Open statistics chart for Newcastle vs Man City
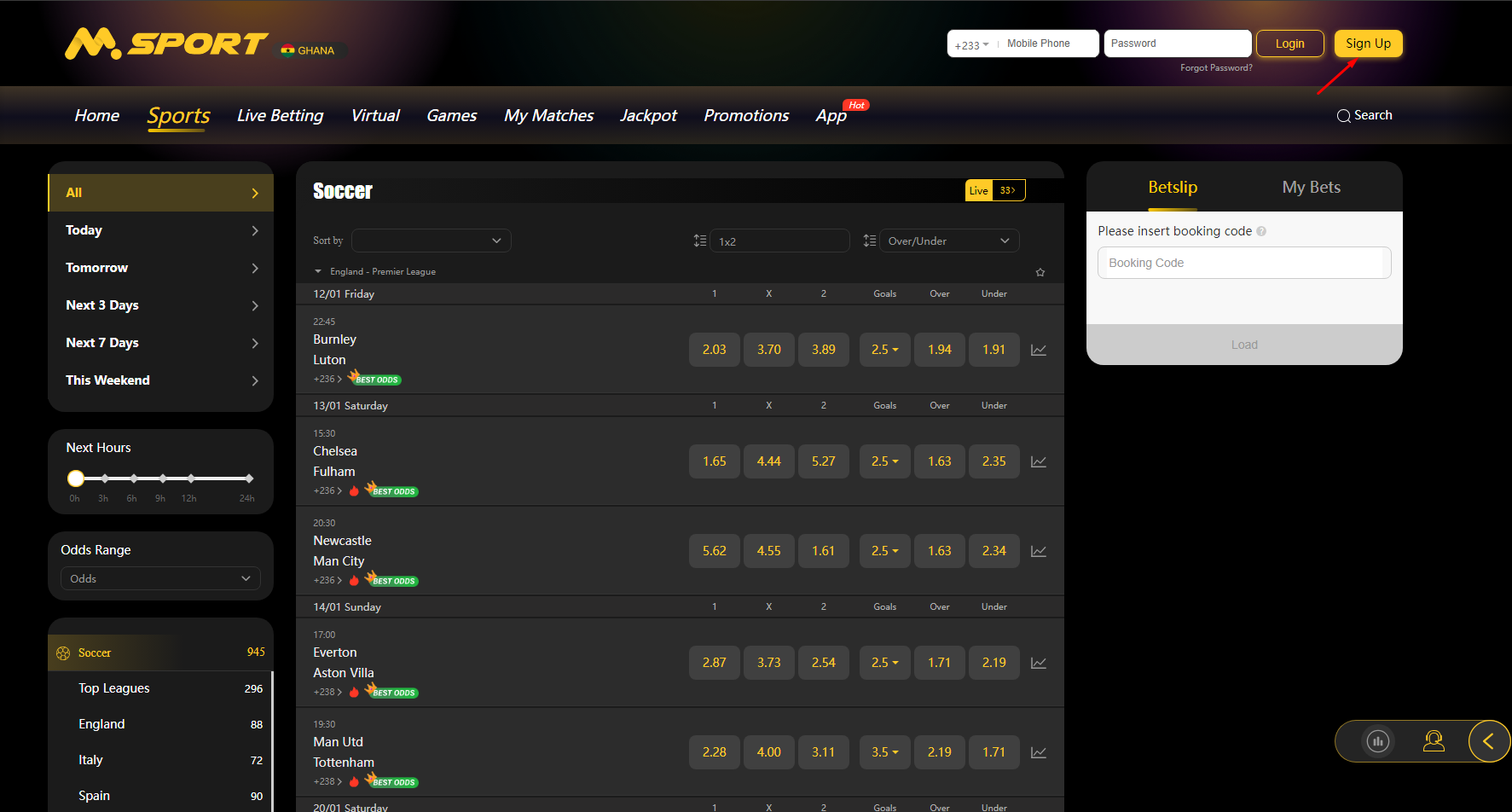Viewport: 1512px width, 812px height. tap(1038, 551)
